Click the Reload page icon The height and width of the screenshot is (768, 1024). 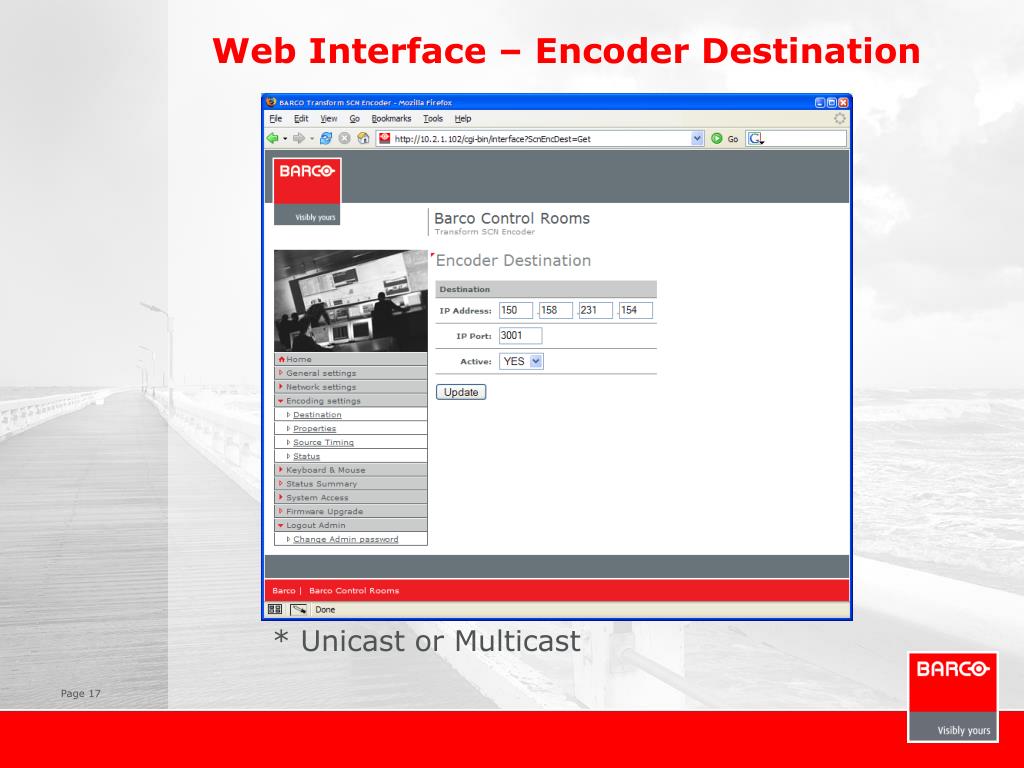pos(326,138)
